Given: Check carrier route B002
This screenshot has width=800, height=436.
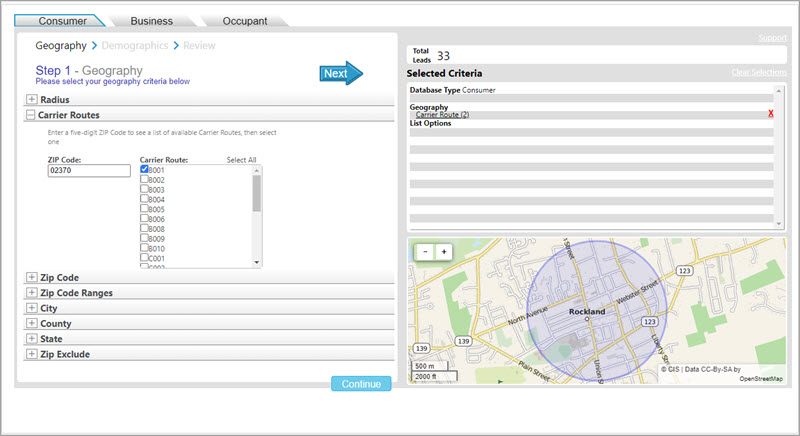Looking at the screenshot, I should (144, 179).
